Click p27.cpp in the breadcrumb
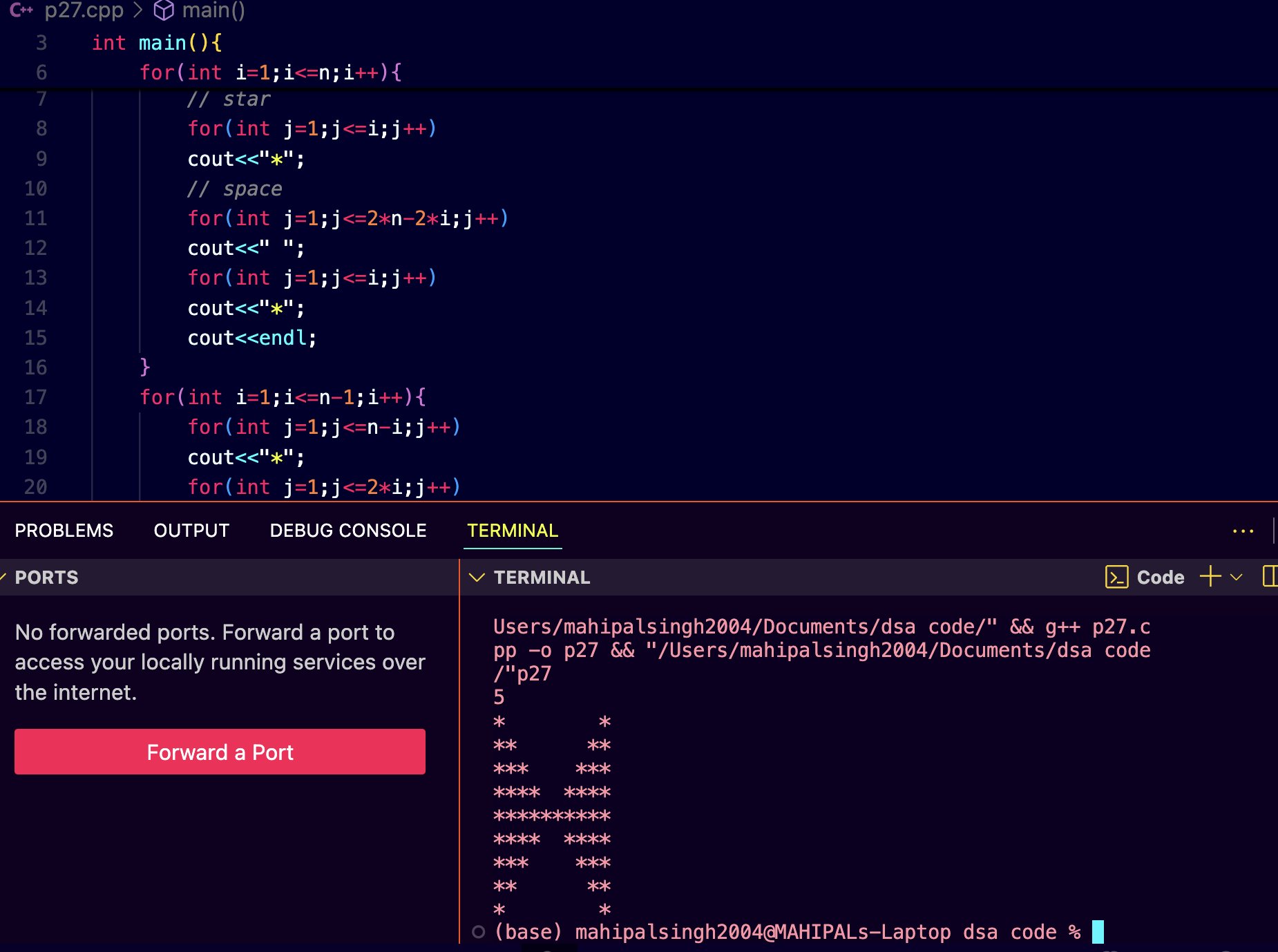The image size is (1278, 952). point(84,10)
